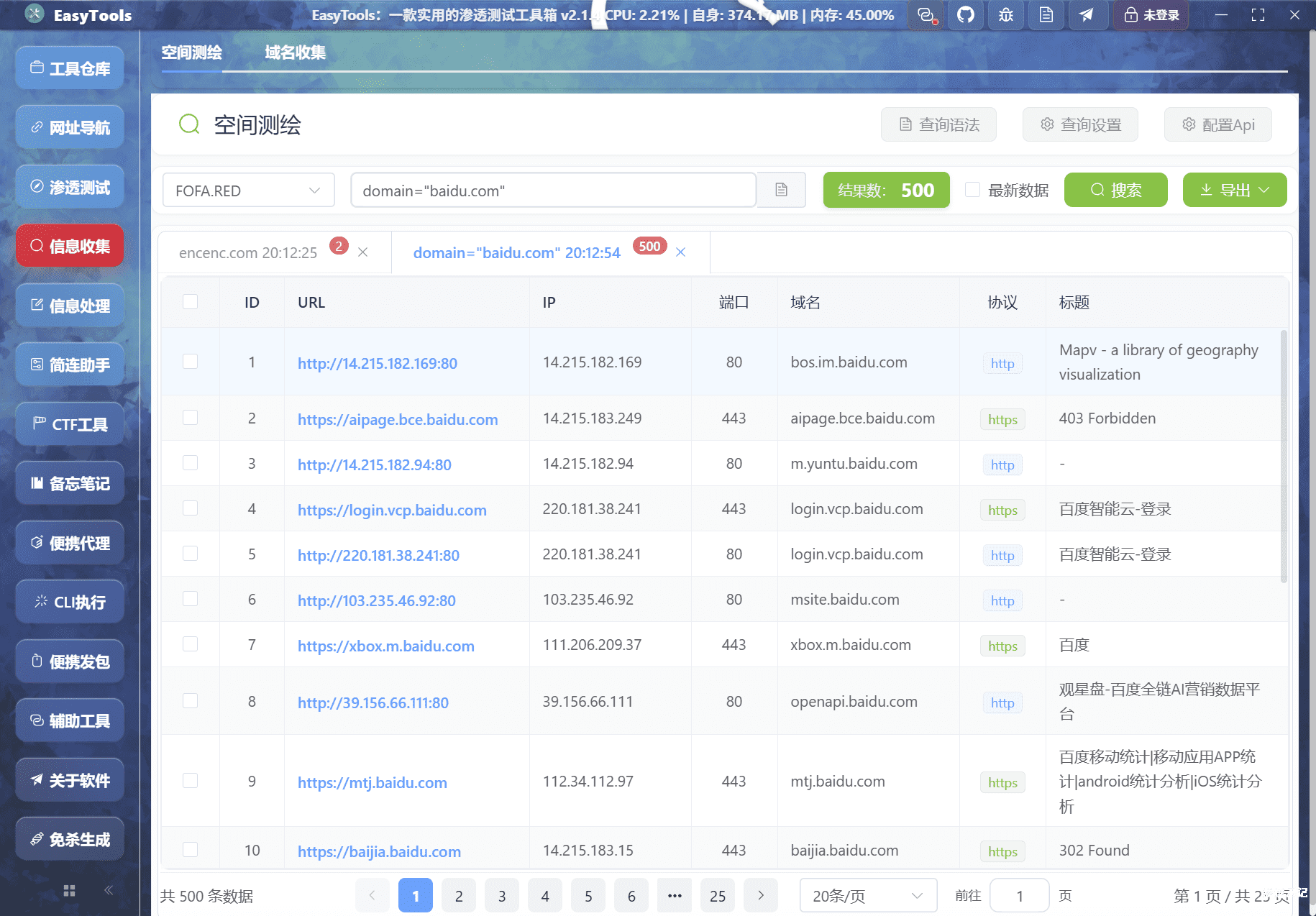Select the 备忘笔记 notes tool
1316x916 pixels.
[69, 483]
